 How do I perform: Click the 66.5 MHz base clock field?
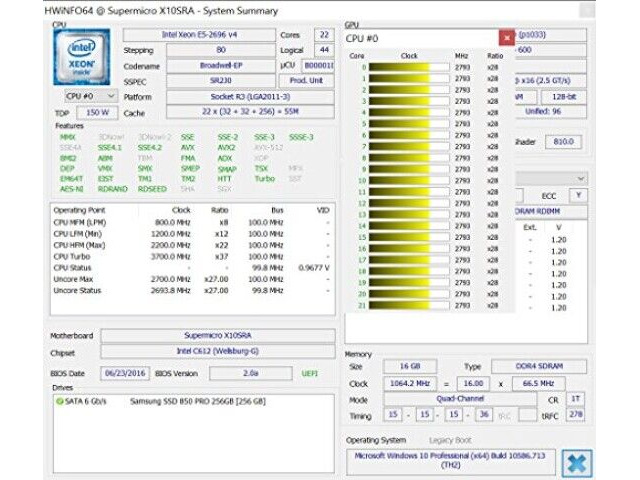tap(538, 383)
